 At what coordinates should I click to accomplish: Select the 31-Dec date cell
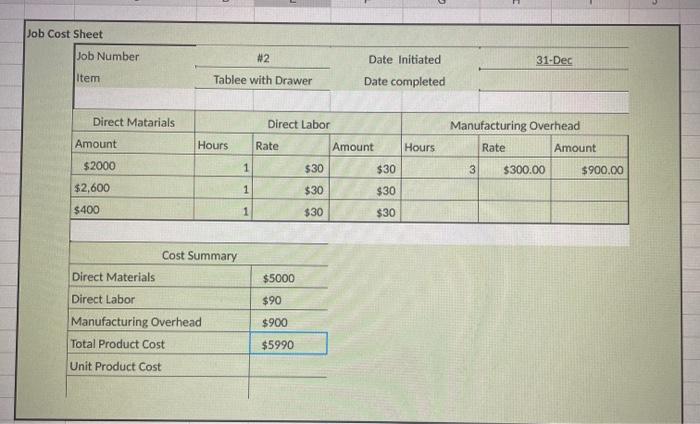click(554, 60)
